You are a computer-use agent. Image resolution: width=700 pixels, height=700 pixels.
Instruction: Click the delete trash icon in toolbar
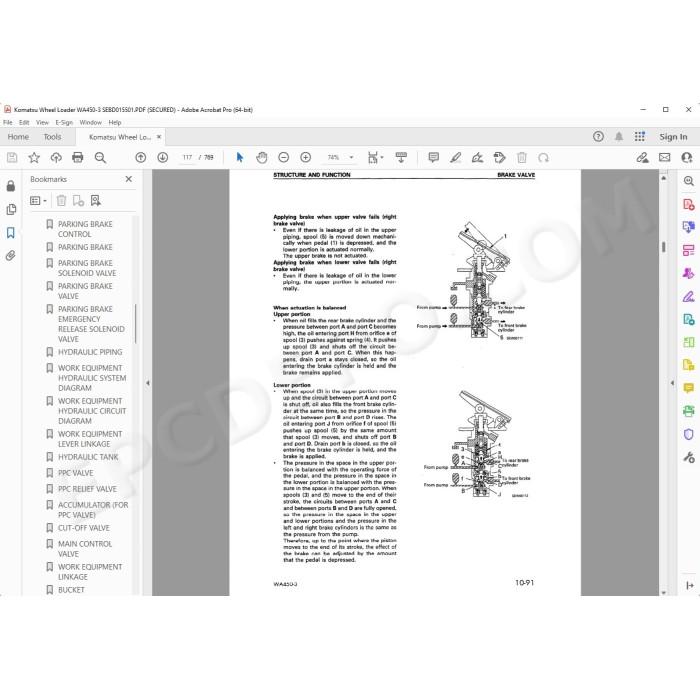tap(521, 158)
